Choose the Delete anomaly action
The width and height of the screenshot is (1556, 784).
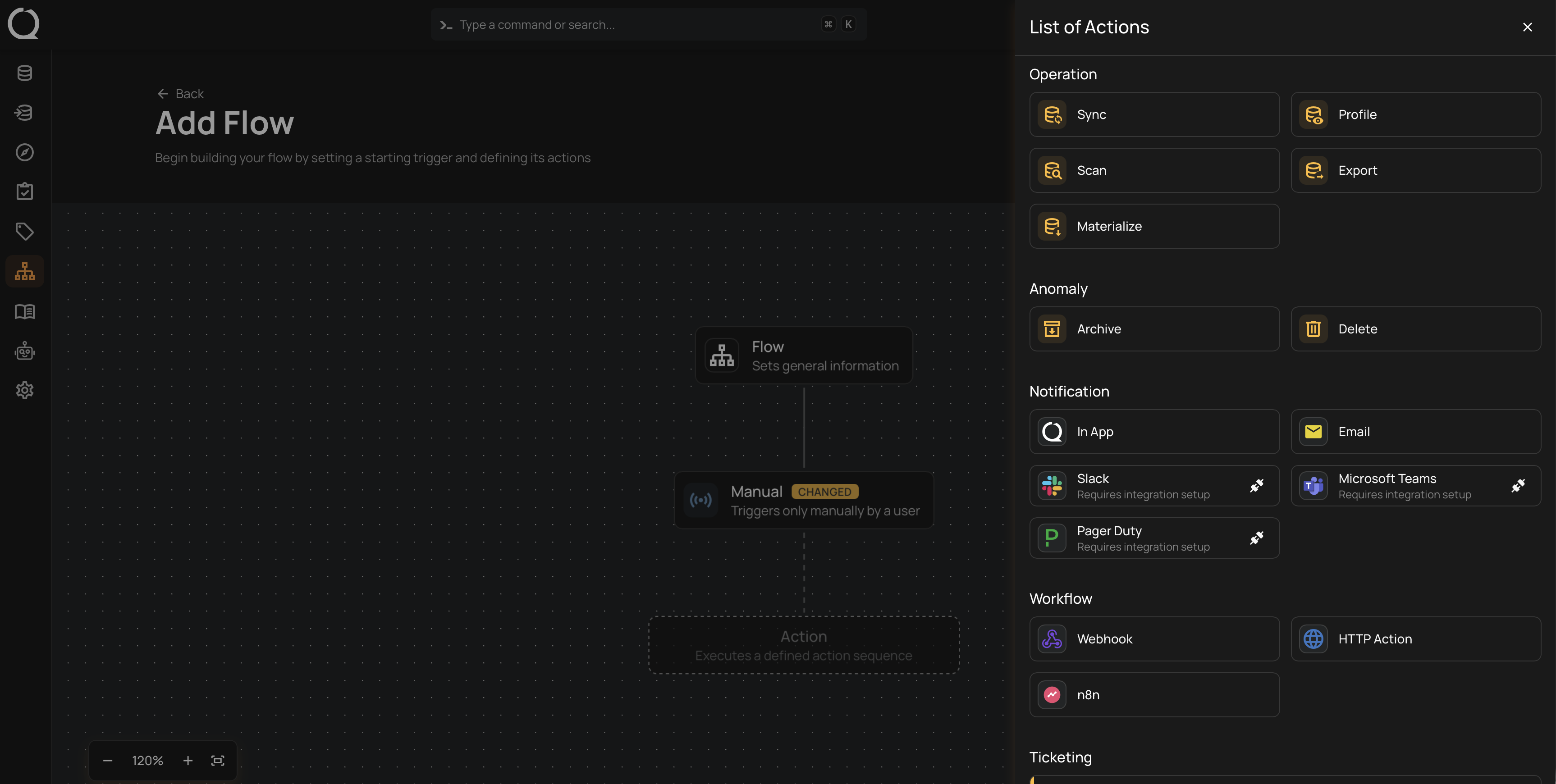(x=1416, y=329)
